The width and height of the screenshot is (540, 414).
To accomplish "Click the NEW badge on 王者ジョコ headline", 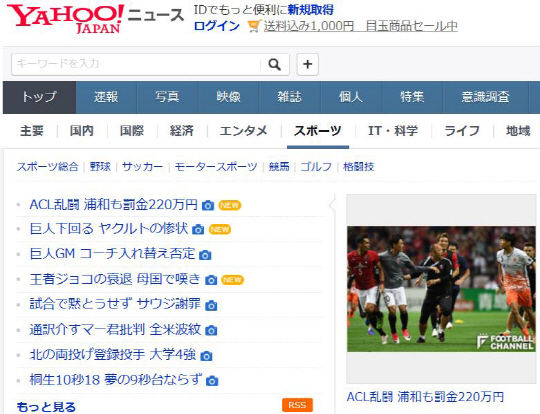I will pos(232,280).
